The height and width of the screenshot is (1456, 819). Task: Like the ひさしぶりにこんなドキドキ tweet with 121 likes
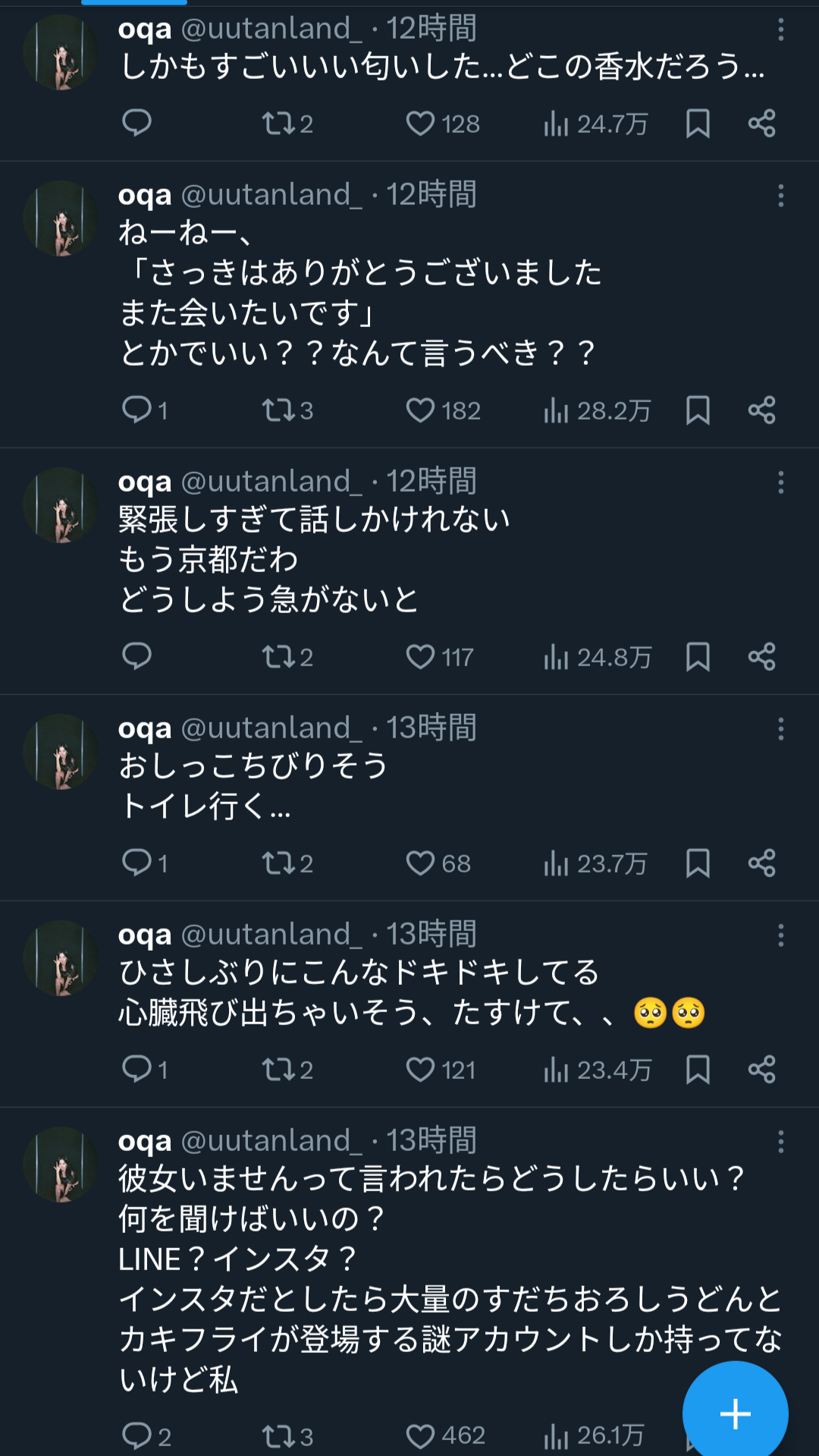tap(420, 1070)
